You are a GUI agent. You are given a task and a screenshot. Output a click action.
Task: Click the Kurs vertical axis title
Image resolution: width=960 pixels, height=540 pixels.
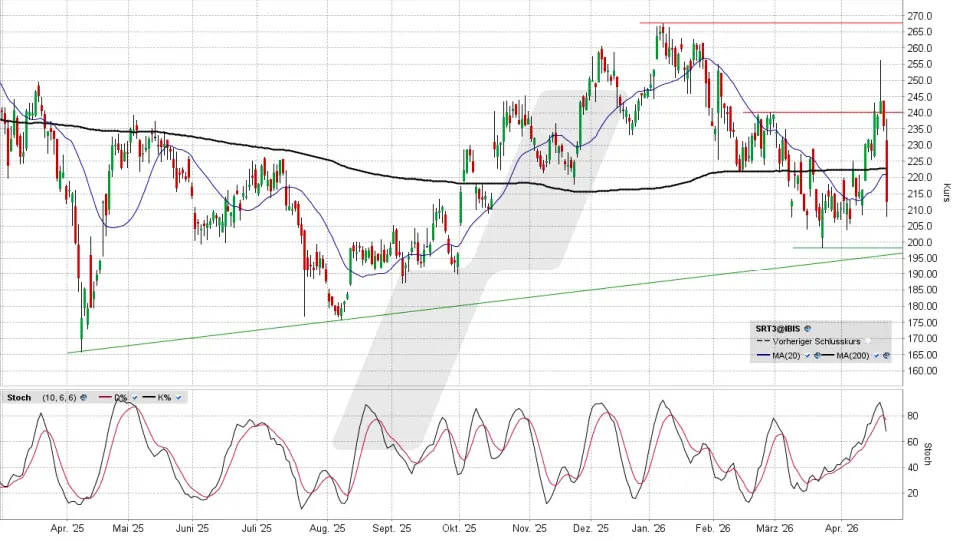pyautogui.click(x=947, y=193)
